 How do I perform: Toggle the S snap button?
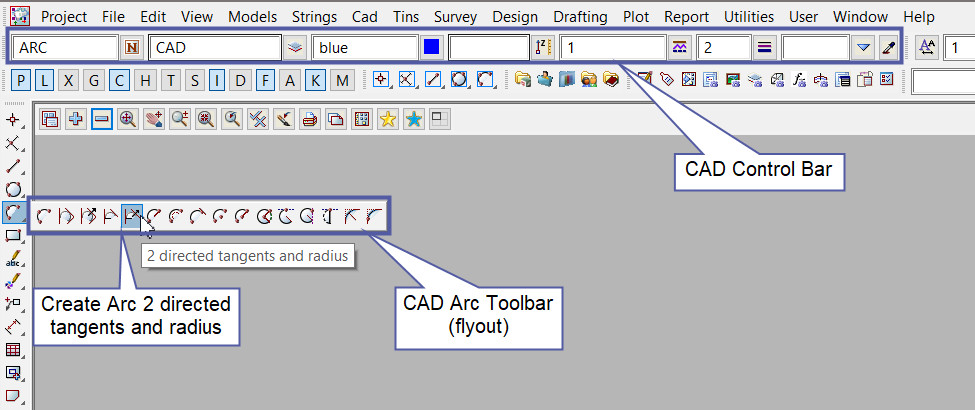[x=195, y=80]
